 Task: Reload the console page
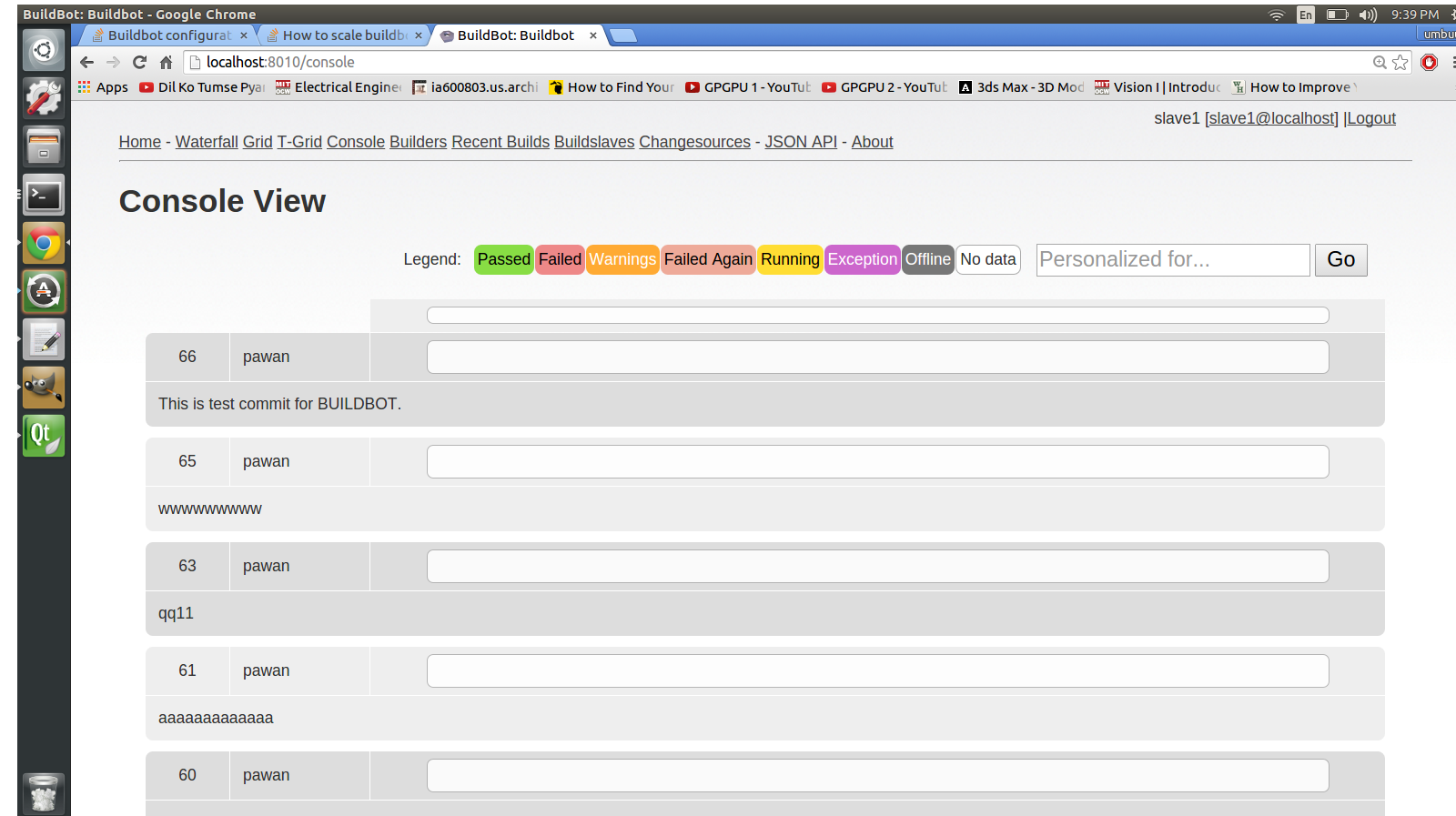click(139, 62)
